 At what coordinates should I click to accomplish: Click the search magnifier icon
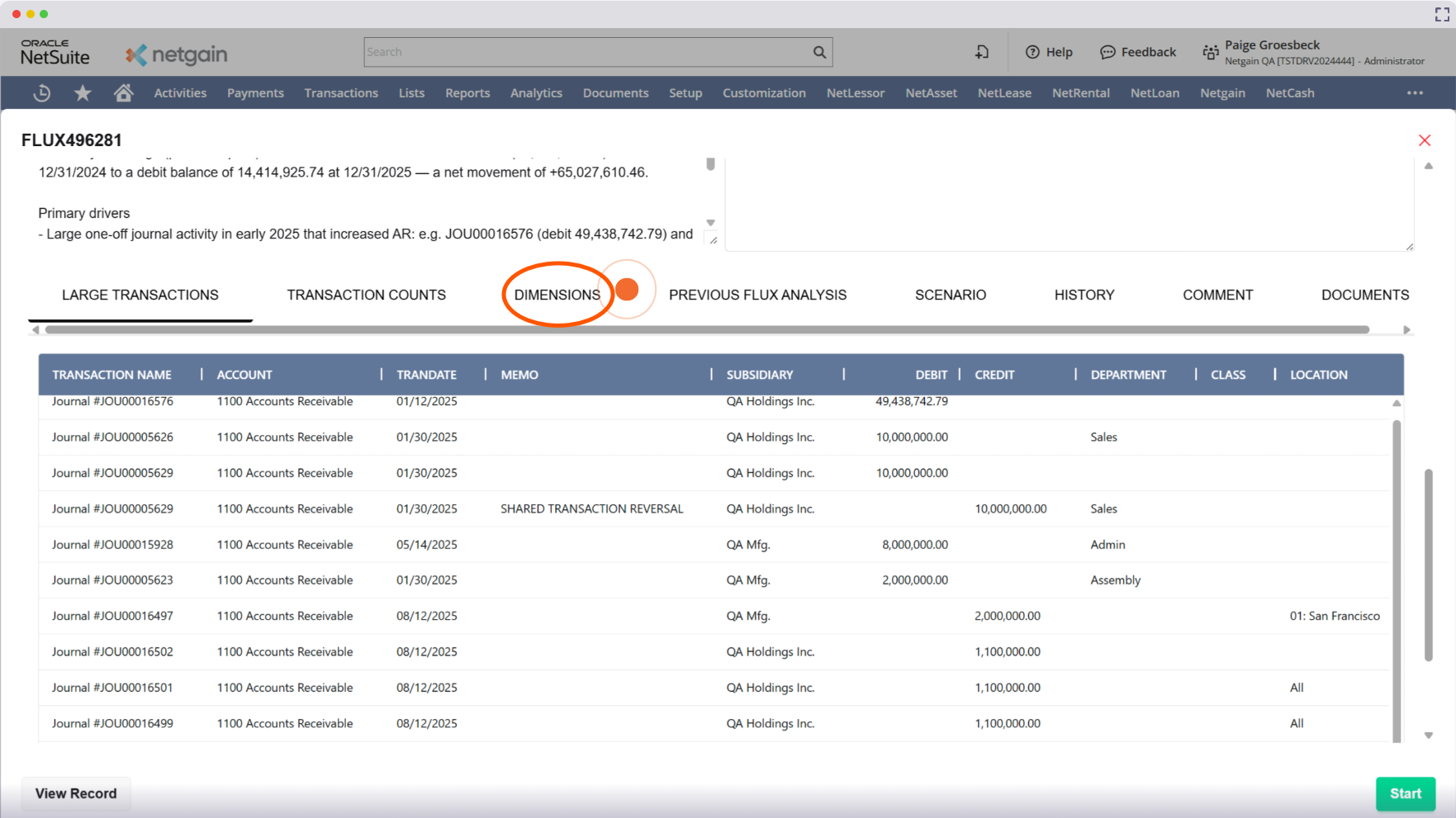(819, 52)
